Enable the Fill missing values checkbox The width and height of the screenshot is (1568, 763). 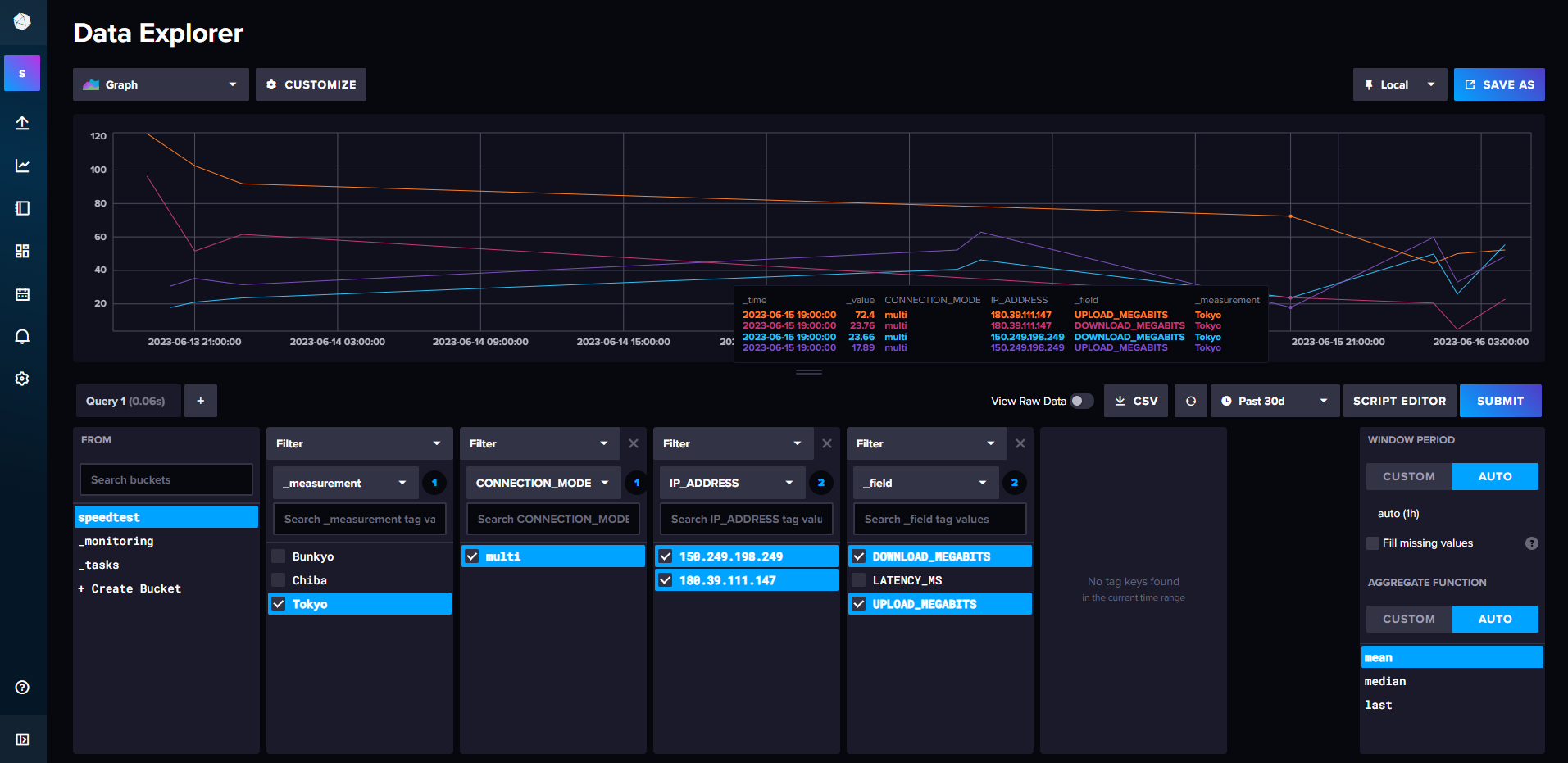pos(1373,543)
